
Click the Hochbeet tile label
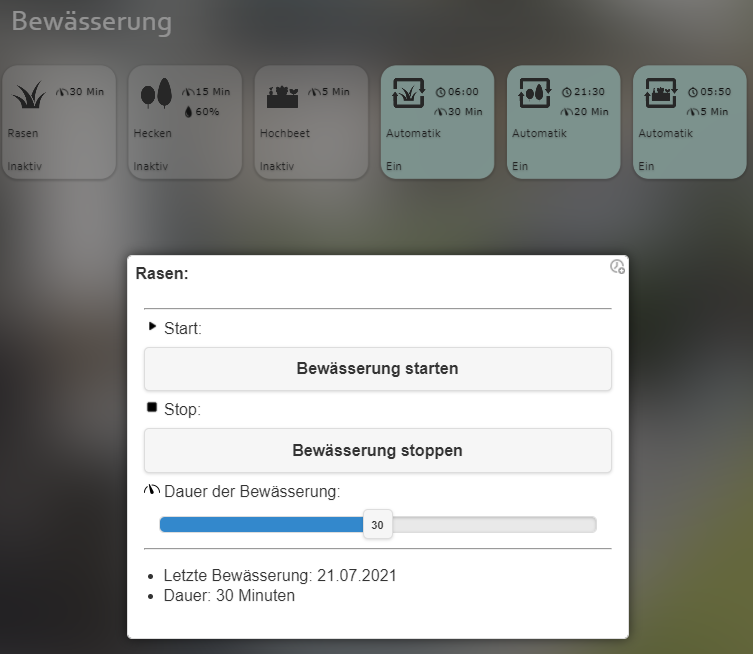(x=285, y=133)
